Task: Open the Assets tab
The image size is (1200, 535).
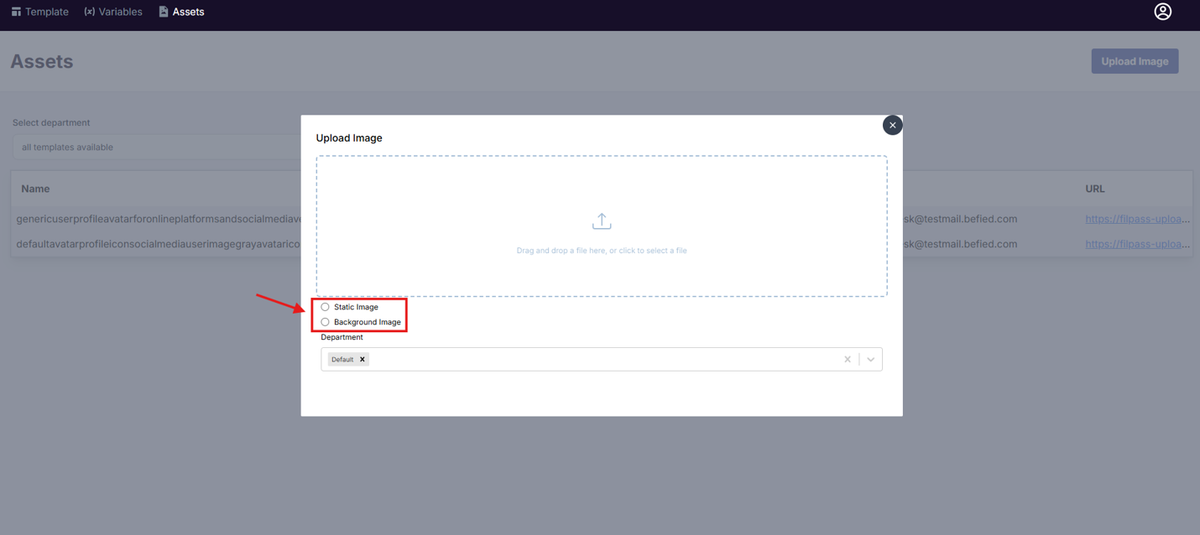Action: point(181,12)
